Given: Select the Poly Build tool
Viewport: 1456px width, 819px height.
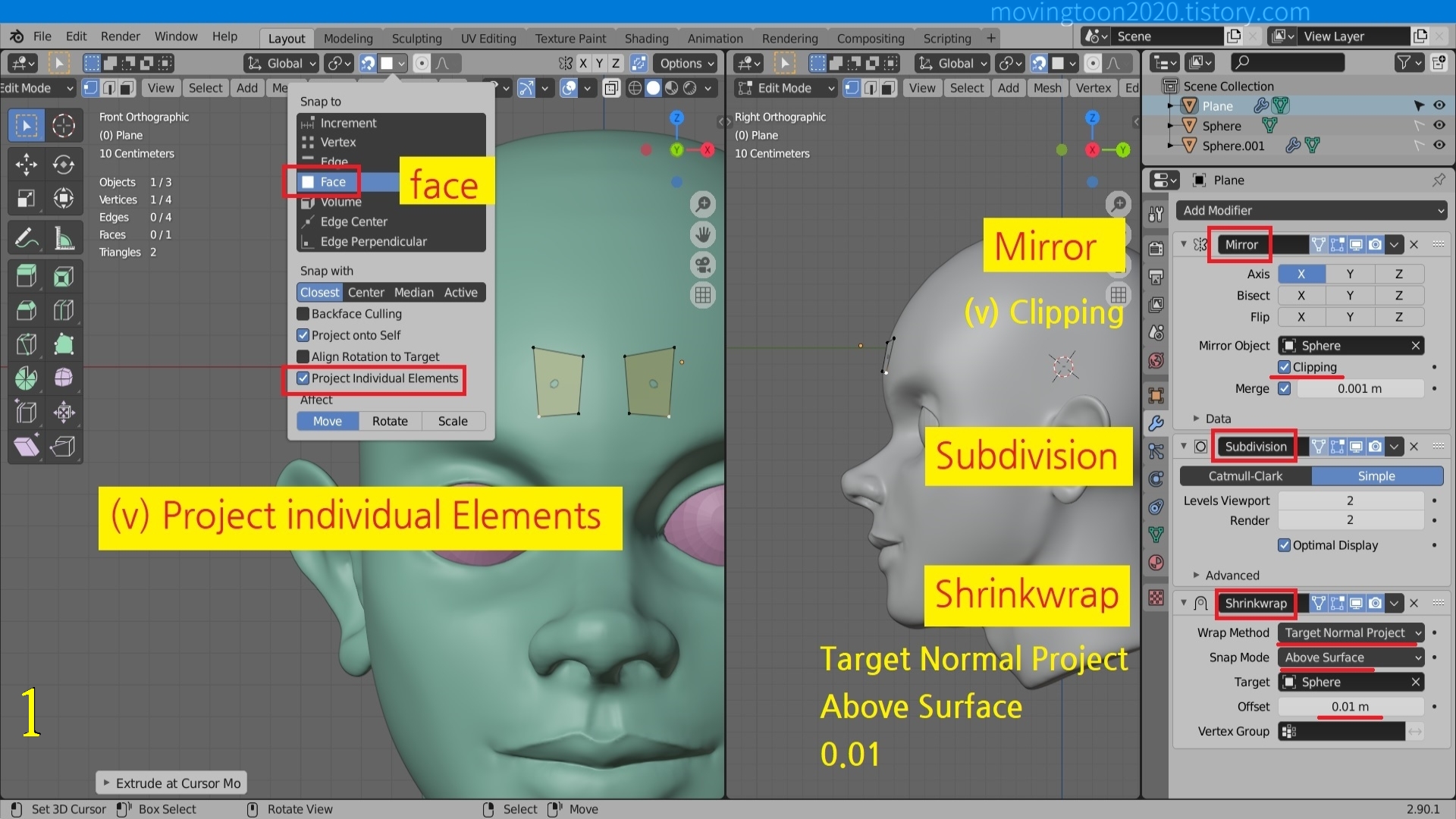Looking at the screenshot, I should pos(63,344).
